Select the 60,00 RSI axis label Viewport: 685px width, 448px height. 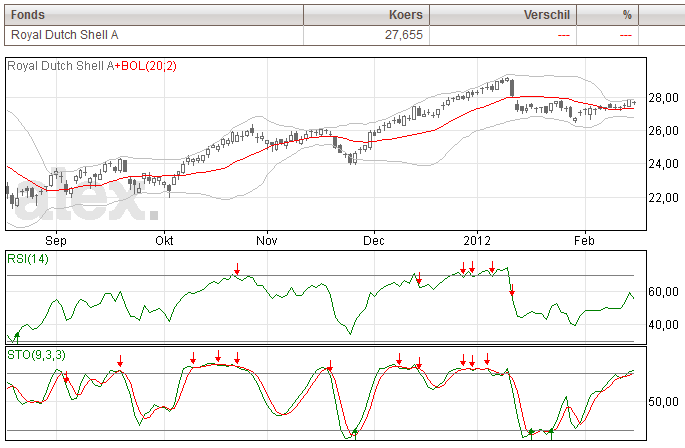click(663, 292)
